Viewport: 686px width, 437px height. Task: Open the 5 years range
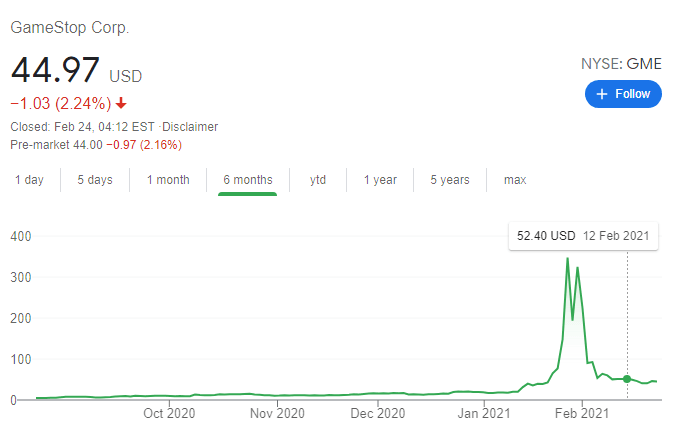coord(450,180)
